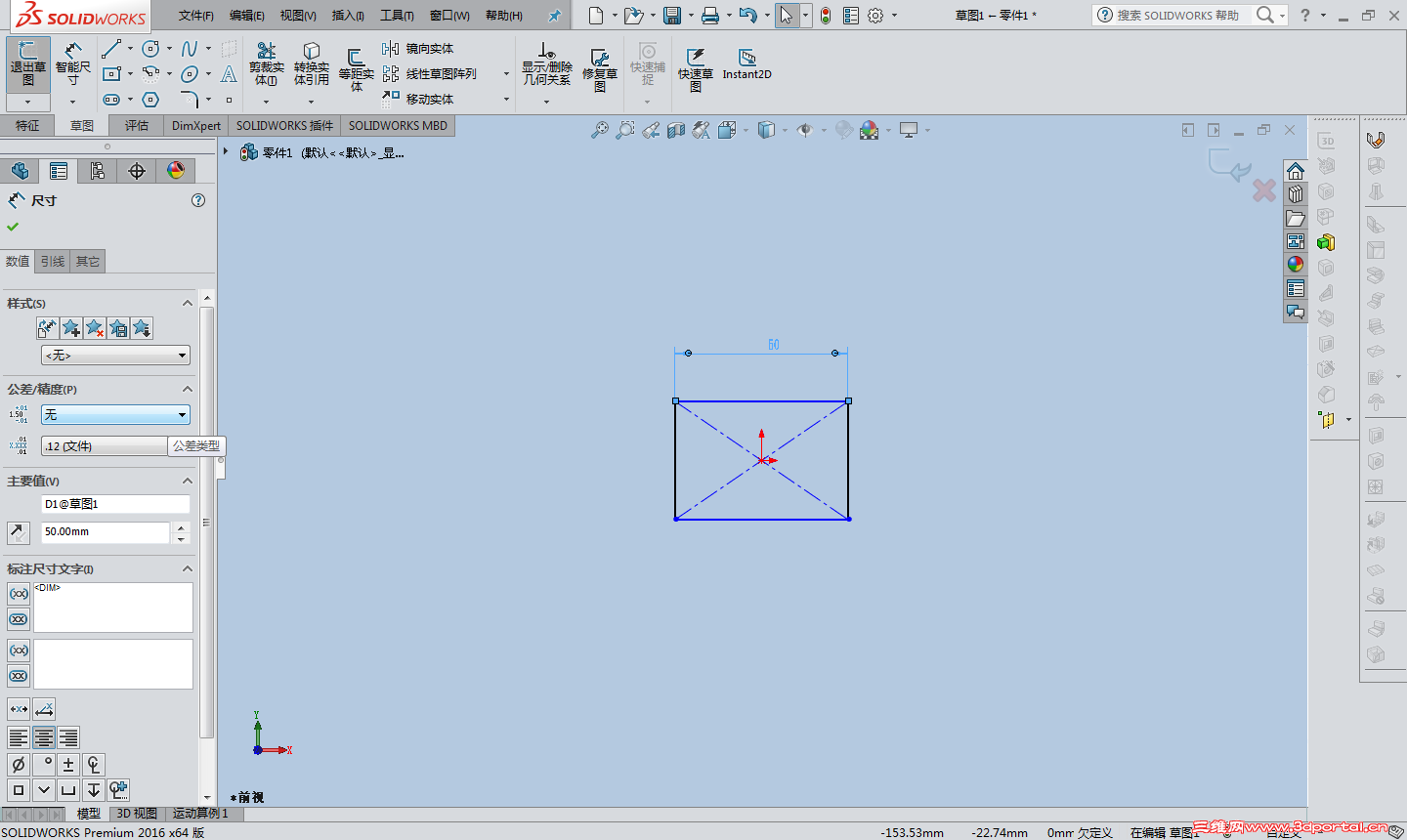This screenshot has width=1407, height=840.
Task: Collapse the 标注尺寸文字 section
Action: coord(188,569)
